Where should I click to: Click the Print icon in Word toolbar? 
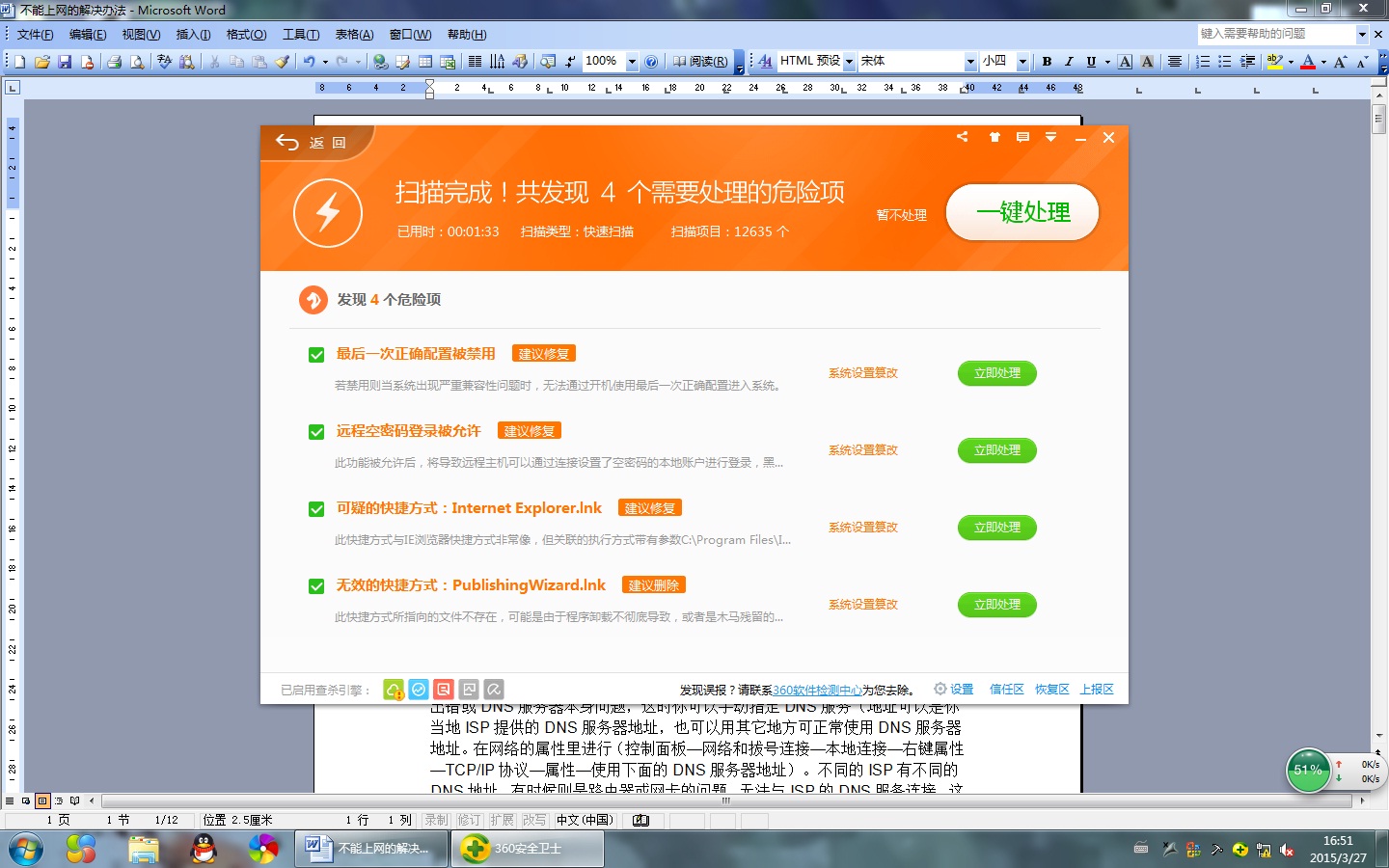pyautogui.click(x=114, y=62)
